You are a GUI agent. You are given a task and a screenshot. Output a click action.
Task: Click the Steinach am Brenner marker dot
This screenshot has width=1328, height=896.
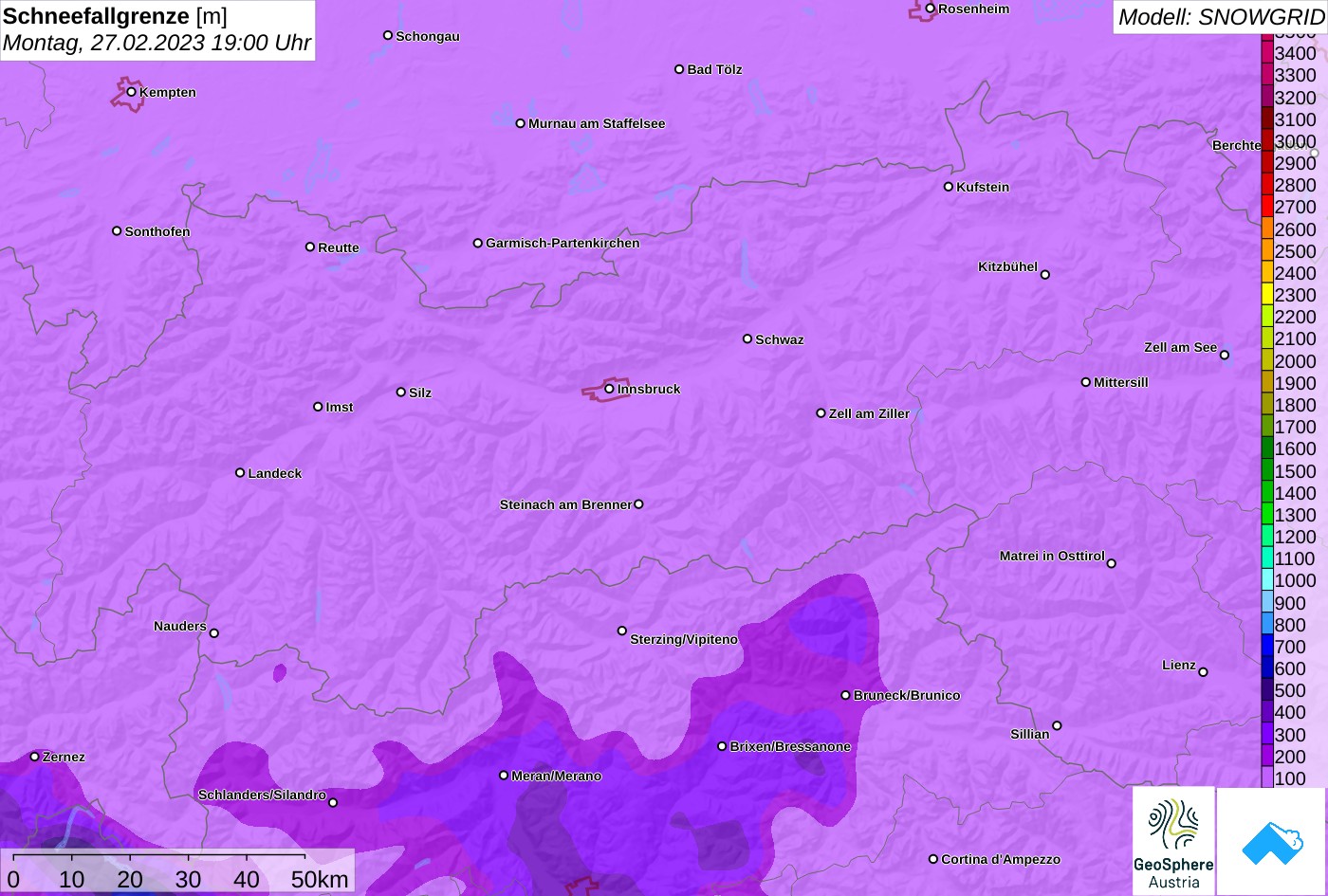[638, 504]
